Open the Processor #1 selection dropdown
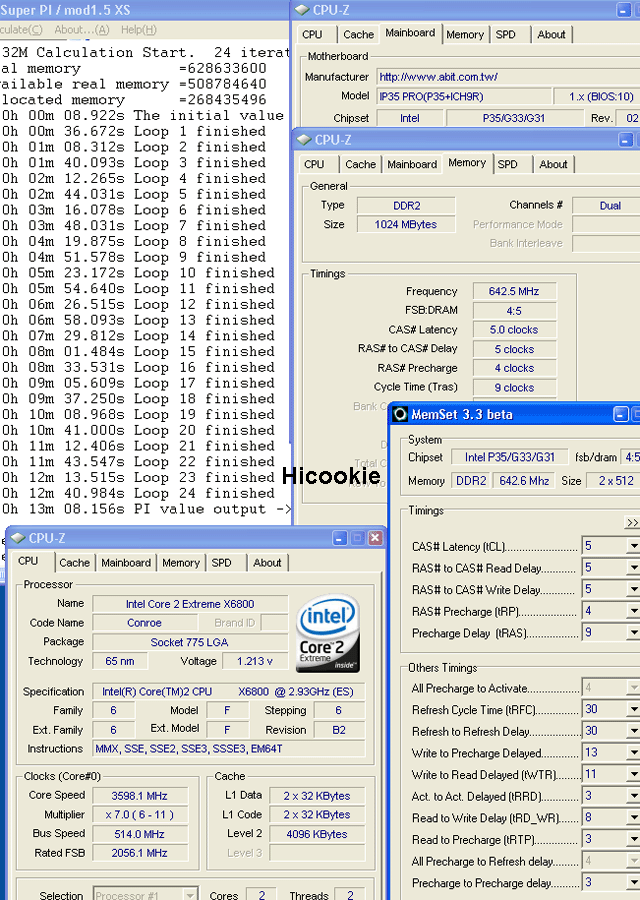This screenshot has height=900, width=640. pyautogui.click(x=190, y=894)
